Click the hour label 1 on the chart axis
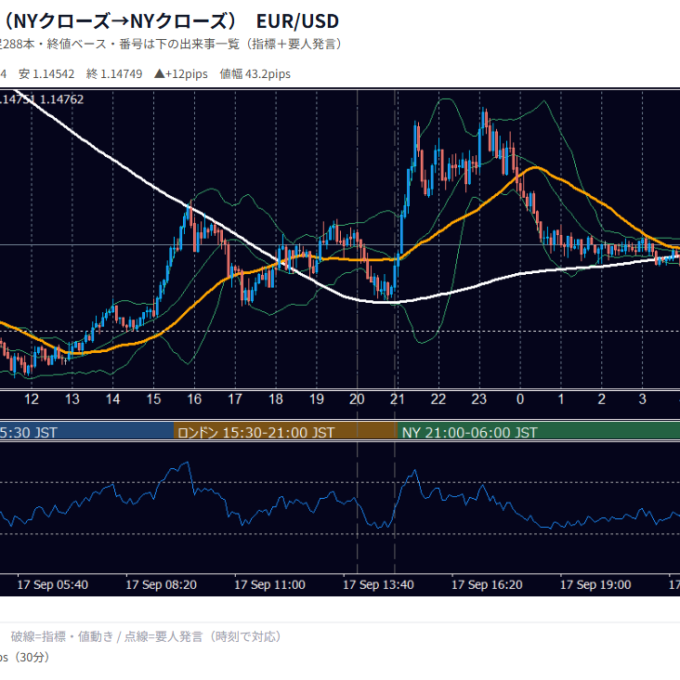 (x=561, y=399)
